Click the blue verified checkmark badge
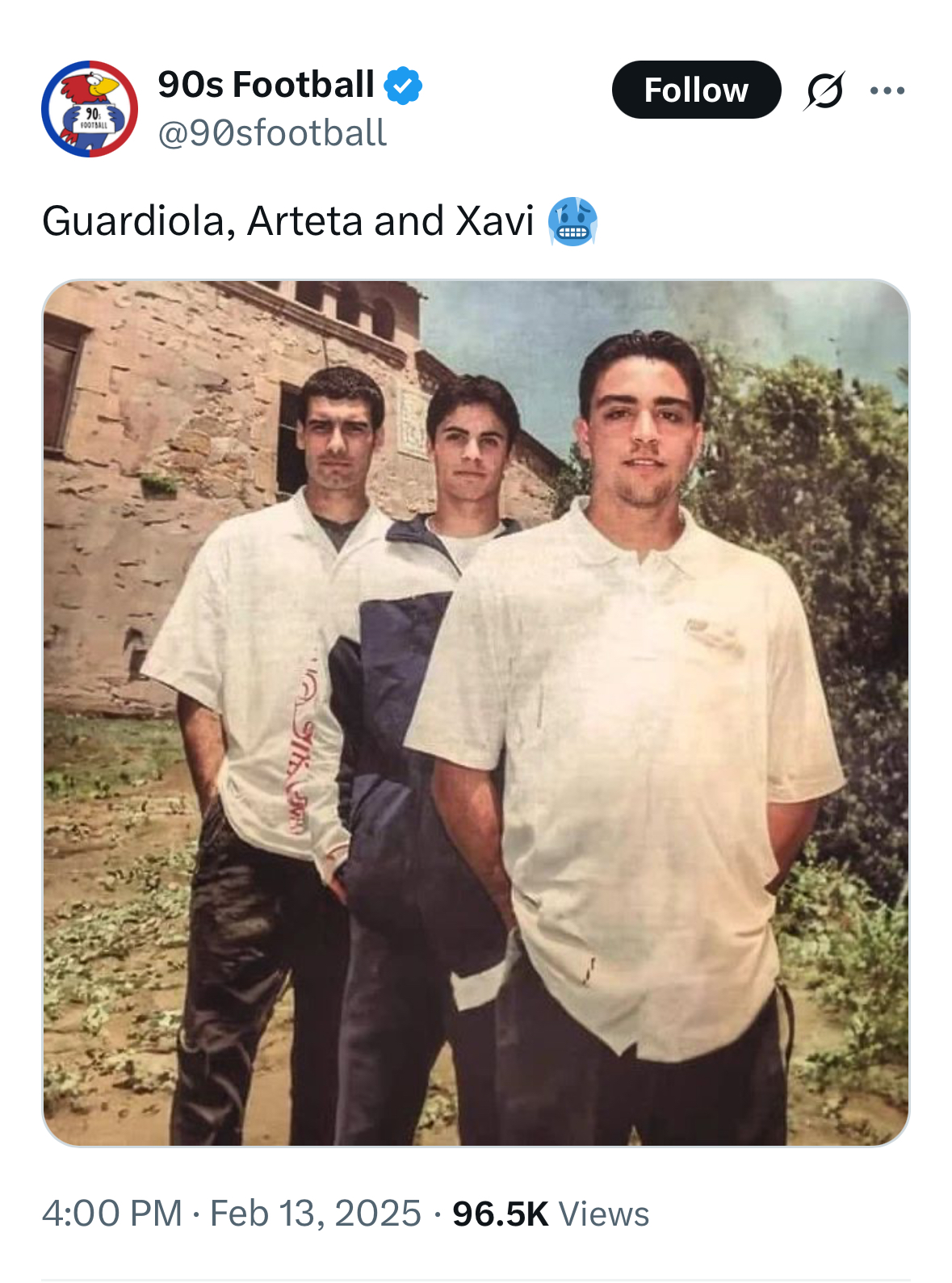This screenshot has height=1283, width=952. pos(403,86)
